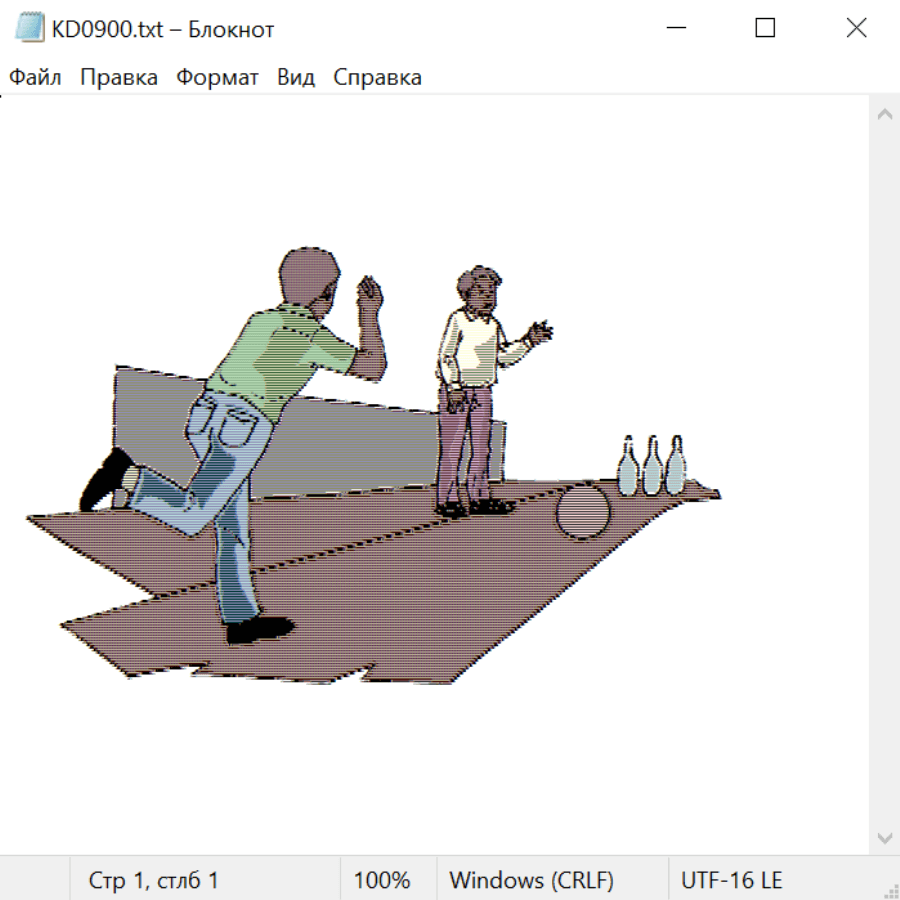Click the 100% zoom indicator in the status bar

pos(382,881)
